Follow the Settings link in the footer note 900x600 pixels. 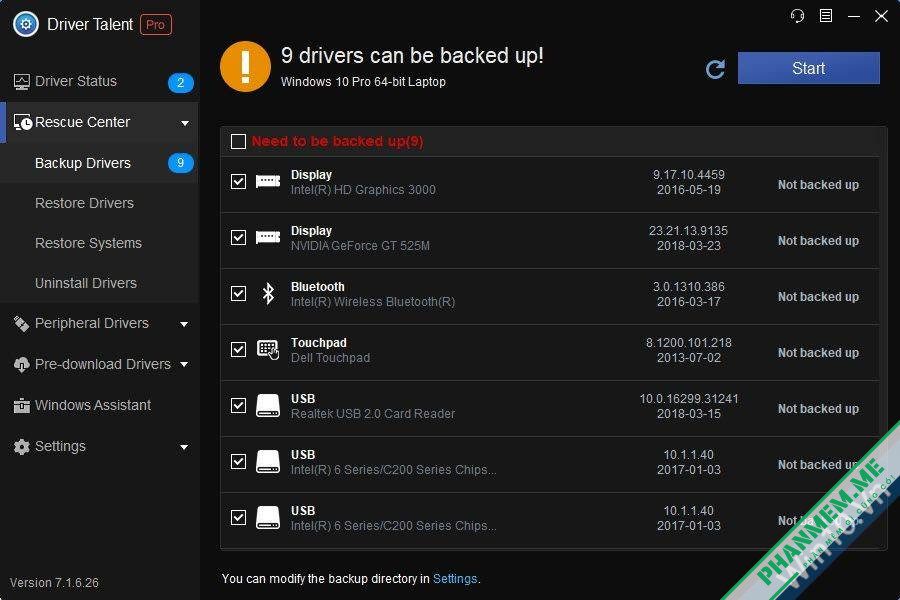coord(455,579)
